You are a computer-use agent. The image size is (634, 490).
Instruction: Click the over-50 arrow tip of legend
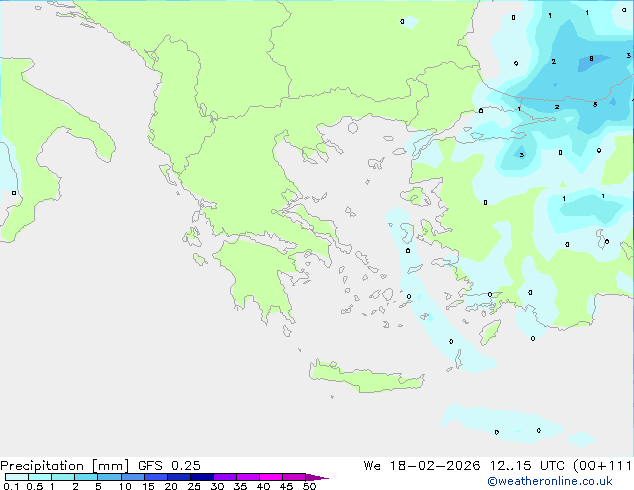tap(317, 477)
